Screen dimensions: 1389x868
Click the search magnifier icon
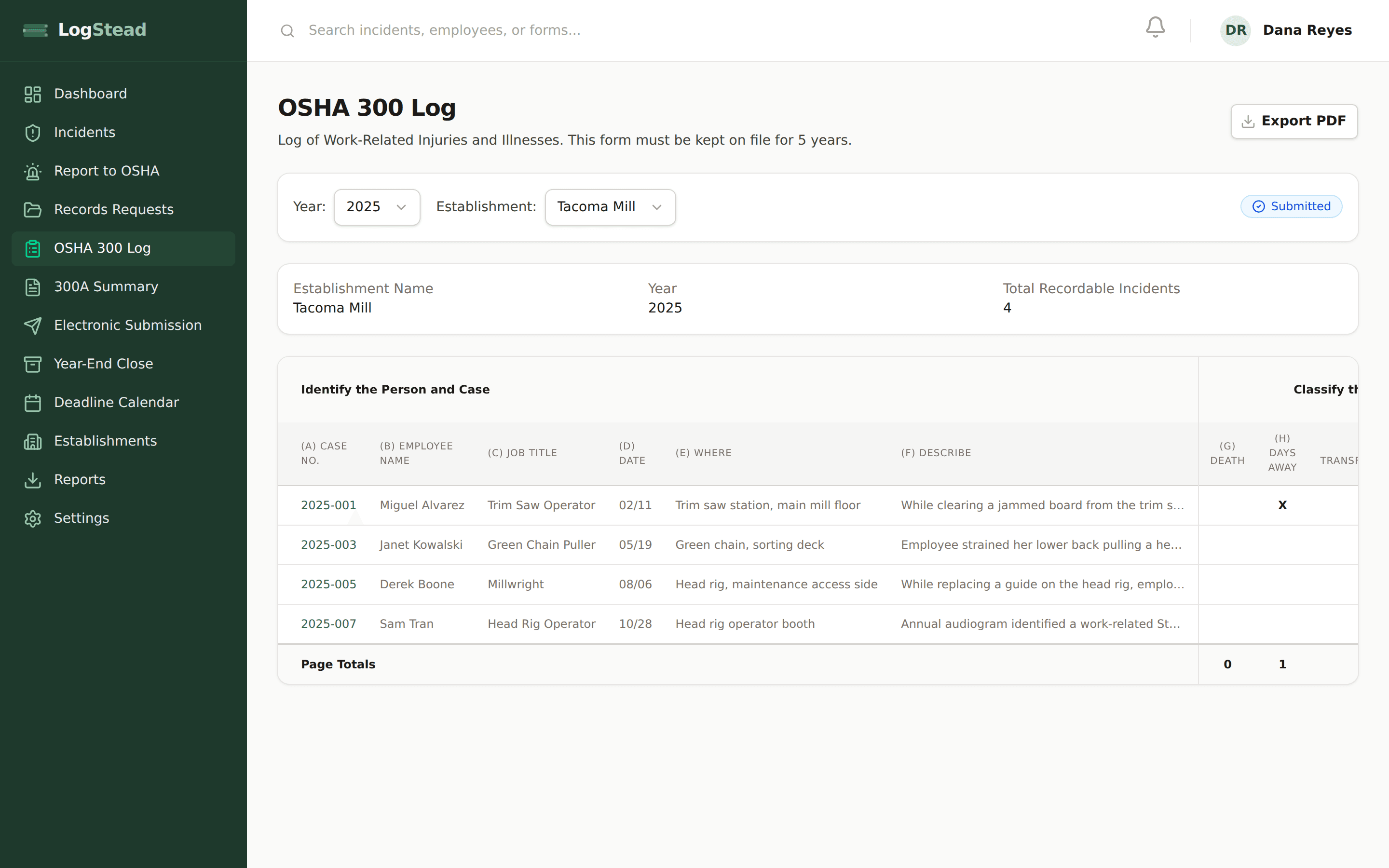tap(287, 30)
